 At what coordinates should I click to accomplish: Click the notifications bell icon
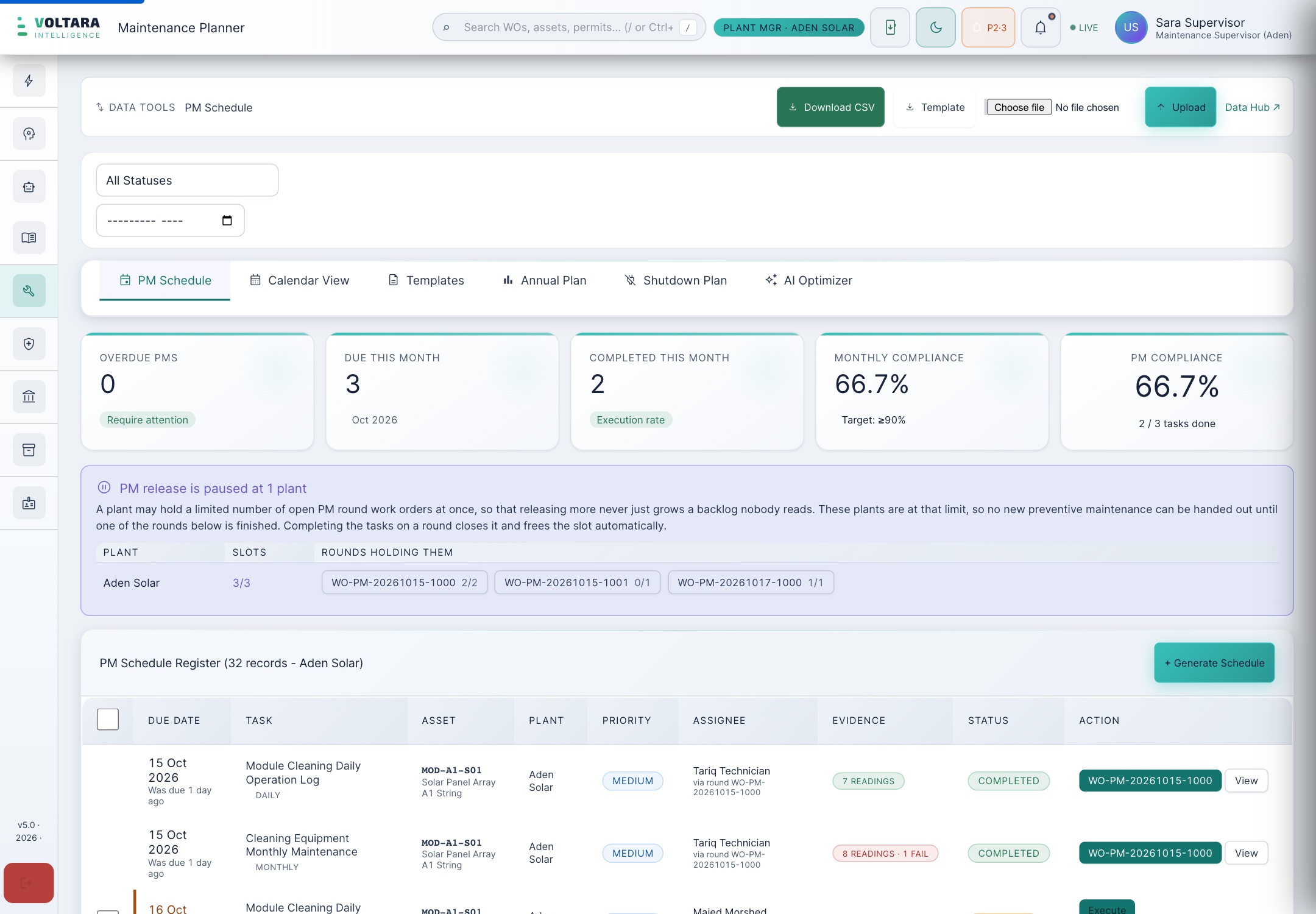pos(1041,27)
